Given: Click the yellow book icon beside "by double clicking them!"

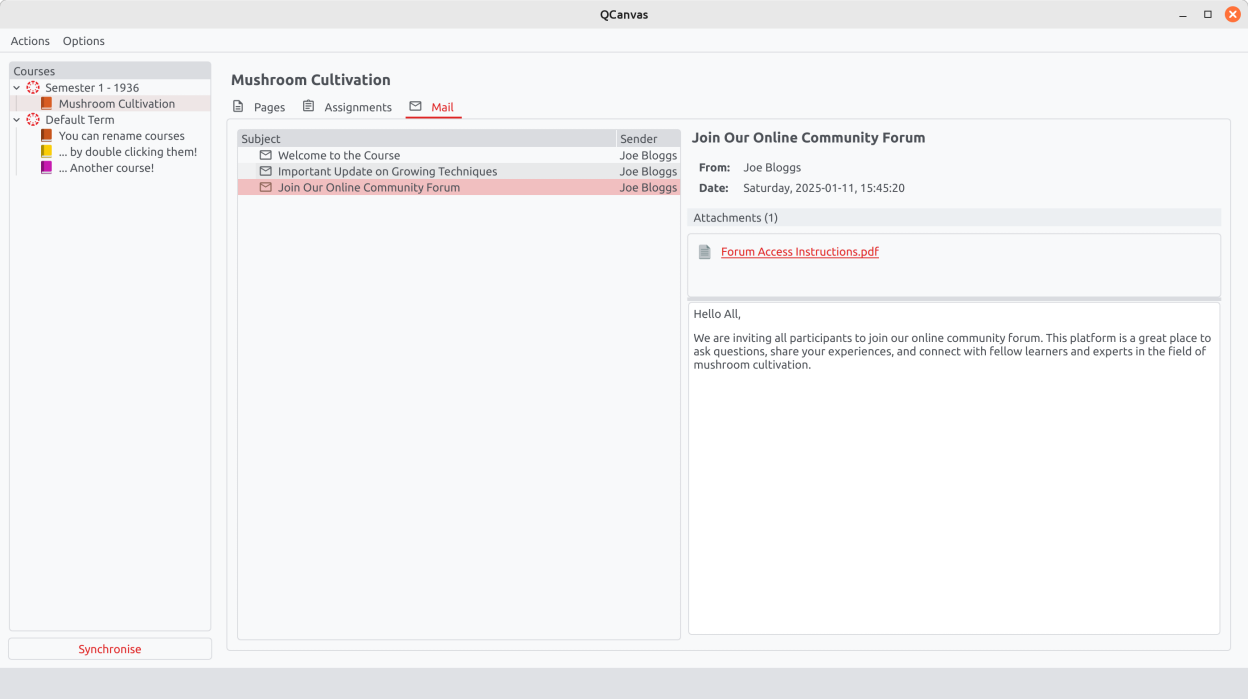Looking at the screenshot, I should pos(46,152).
